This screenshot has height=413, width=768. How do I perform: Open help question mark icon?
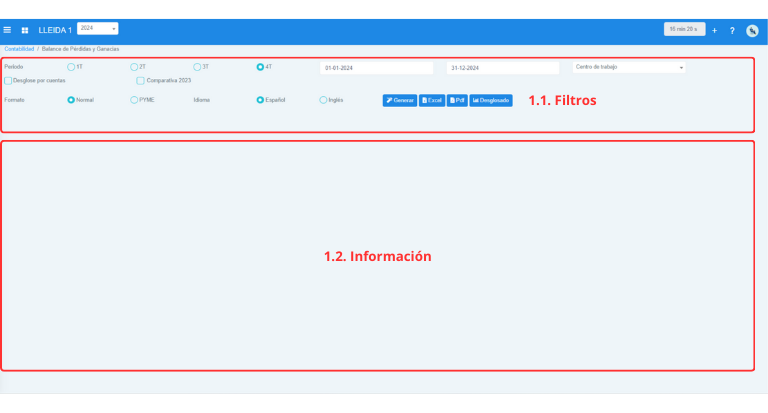tap(732, 30)
